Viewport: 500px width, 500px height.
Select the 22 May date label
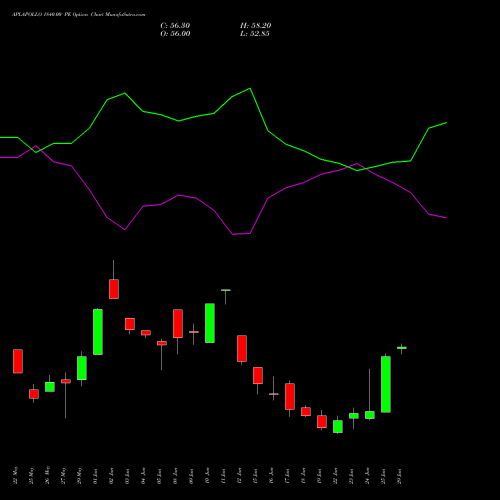pos(15,476)
